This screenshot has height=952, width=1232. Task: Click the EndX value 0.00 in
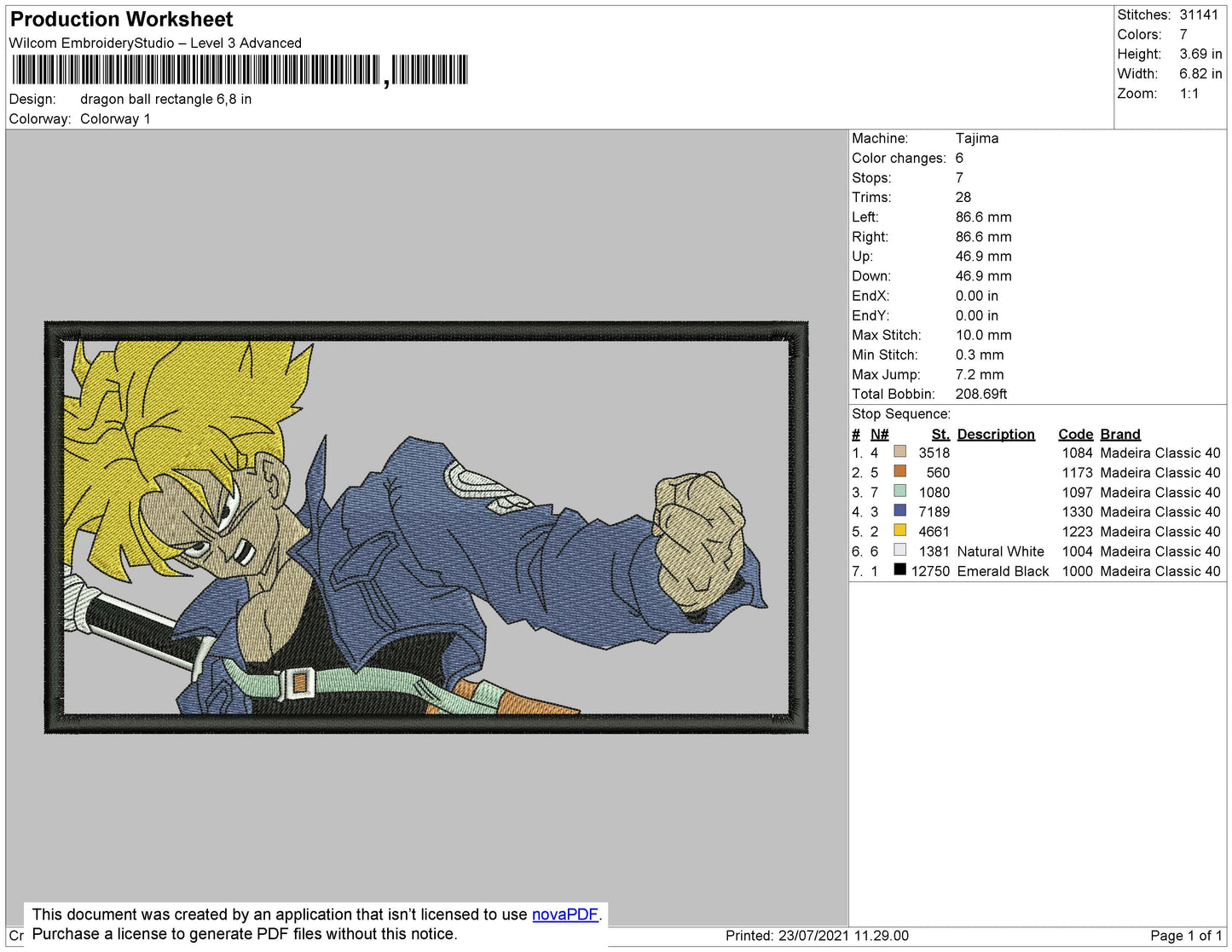977,296
